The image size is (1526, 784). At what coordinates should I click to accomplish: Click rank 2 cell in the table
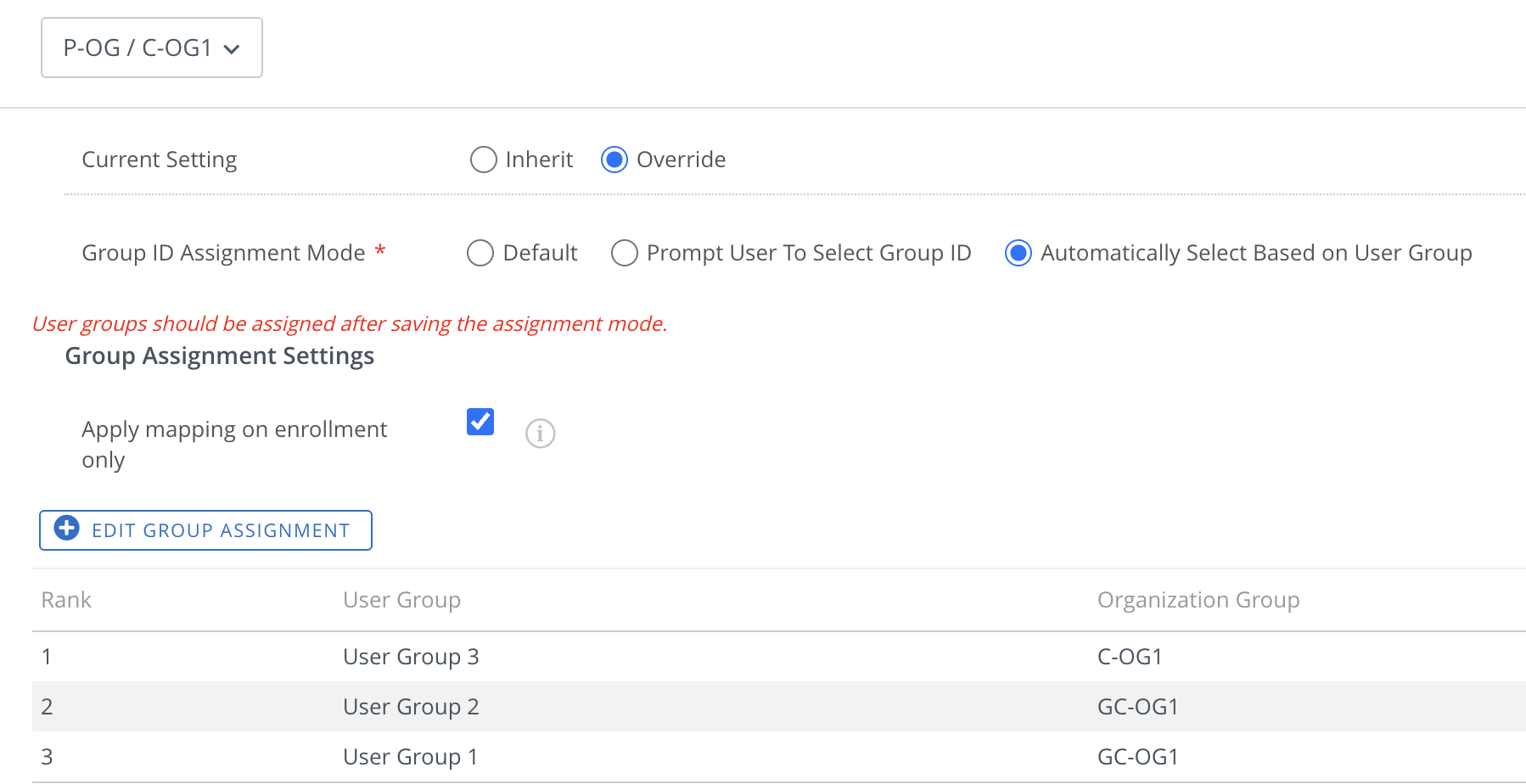pos(47,707)
